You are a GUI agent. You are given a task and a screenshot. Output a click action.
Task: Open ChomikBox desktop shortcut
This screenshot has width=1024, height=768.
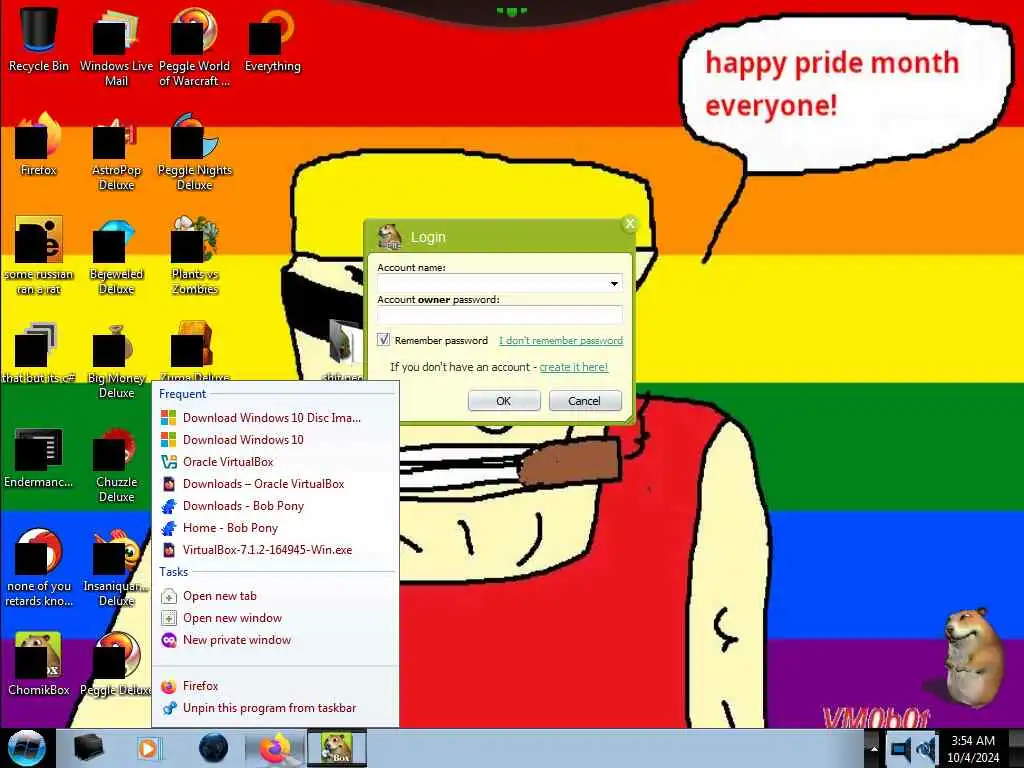[x=39, y=663]
